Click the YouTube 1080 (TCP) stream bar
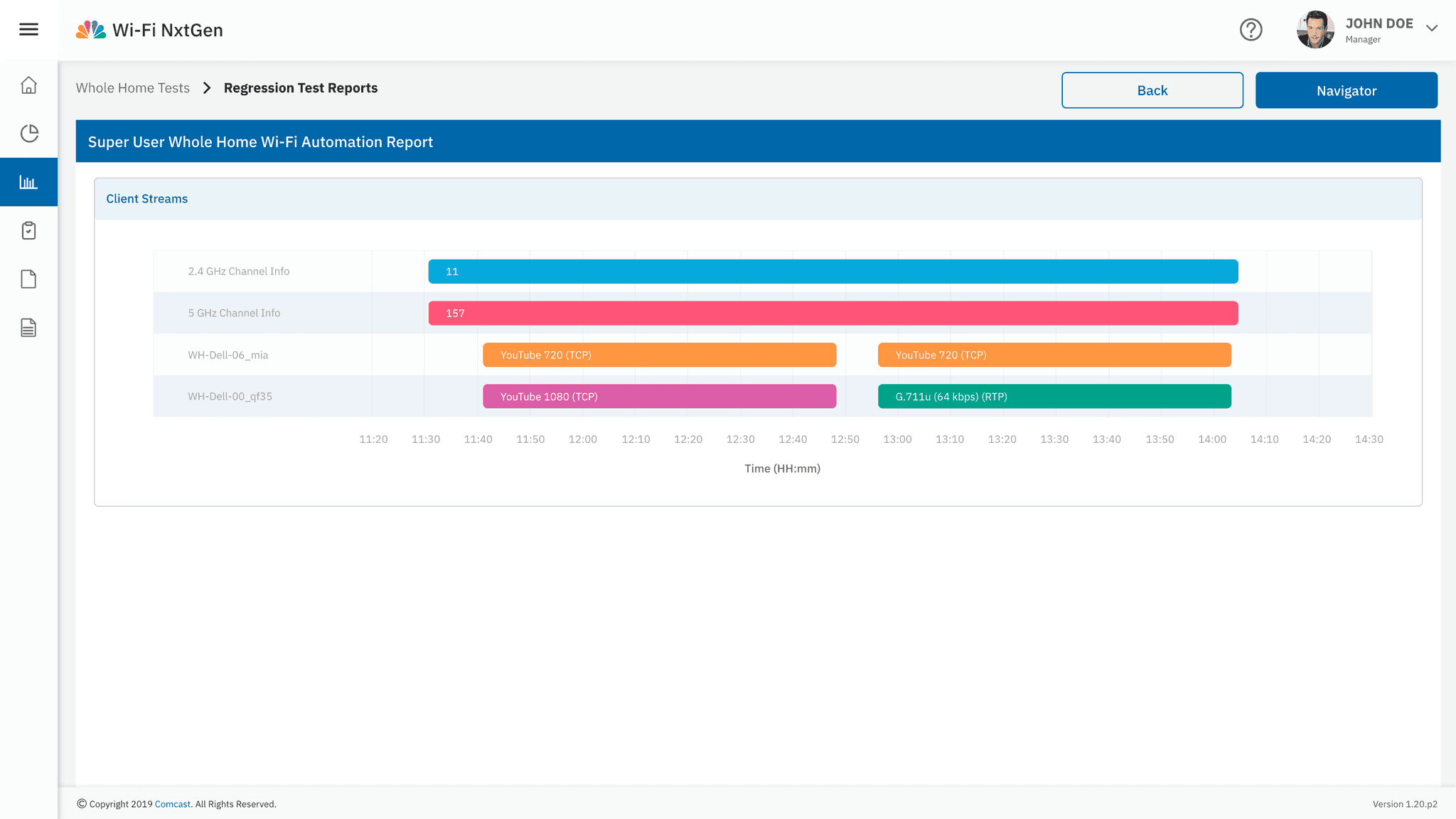 tap(659, 397)
